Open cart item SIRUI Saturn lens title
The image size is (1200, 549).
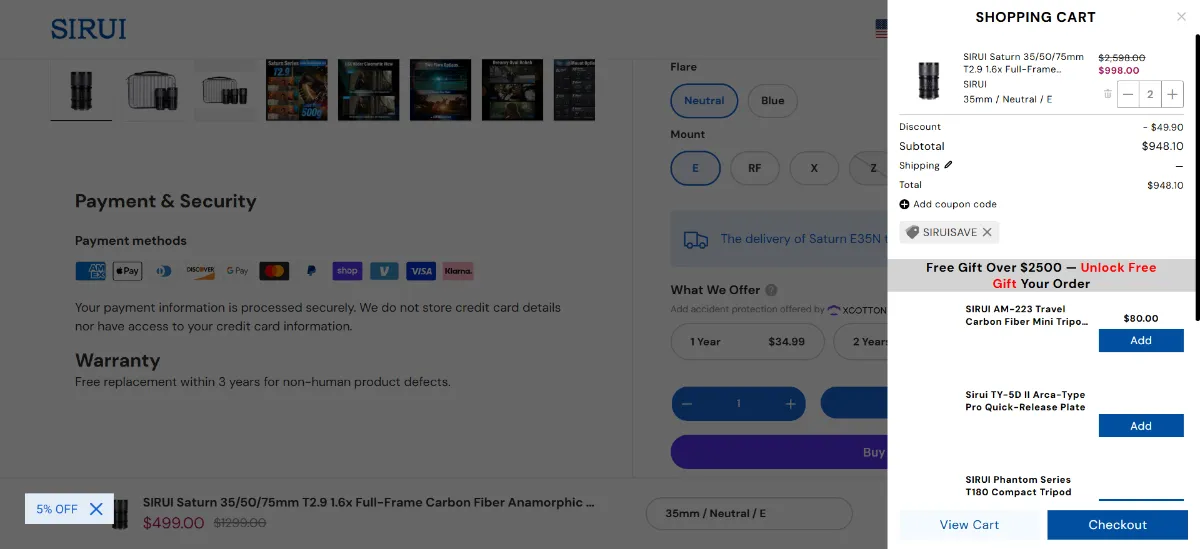click(1025, 63)
